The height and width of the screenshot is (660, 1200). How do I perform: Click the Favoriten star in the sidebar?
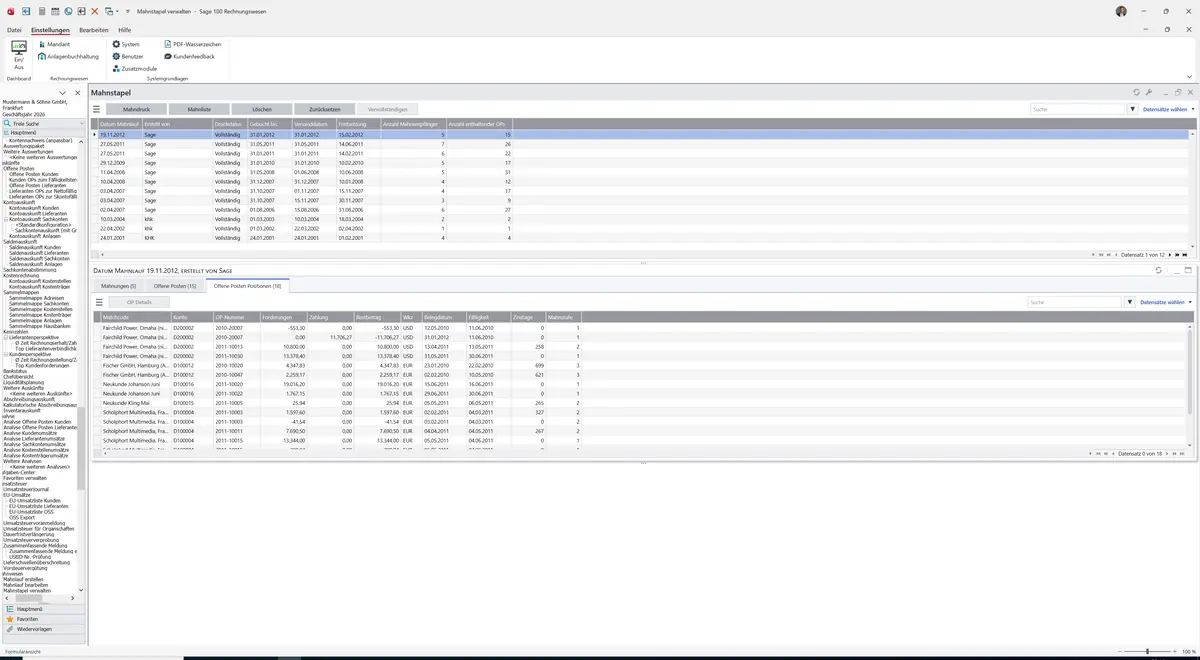point(10,619)
